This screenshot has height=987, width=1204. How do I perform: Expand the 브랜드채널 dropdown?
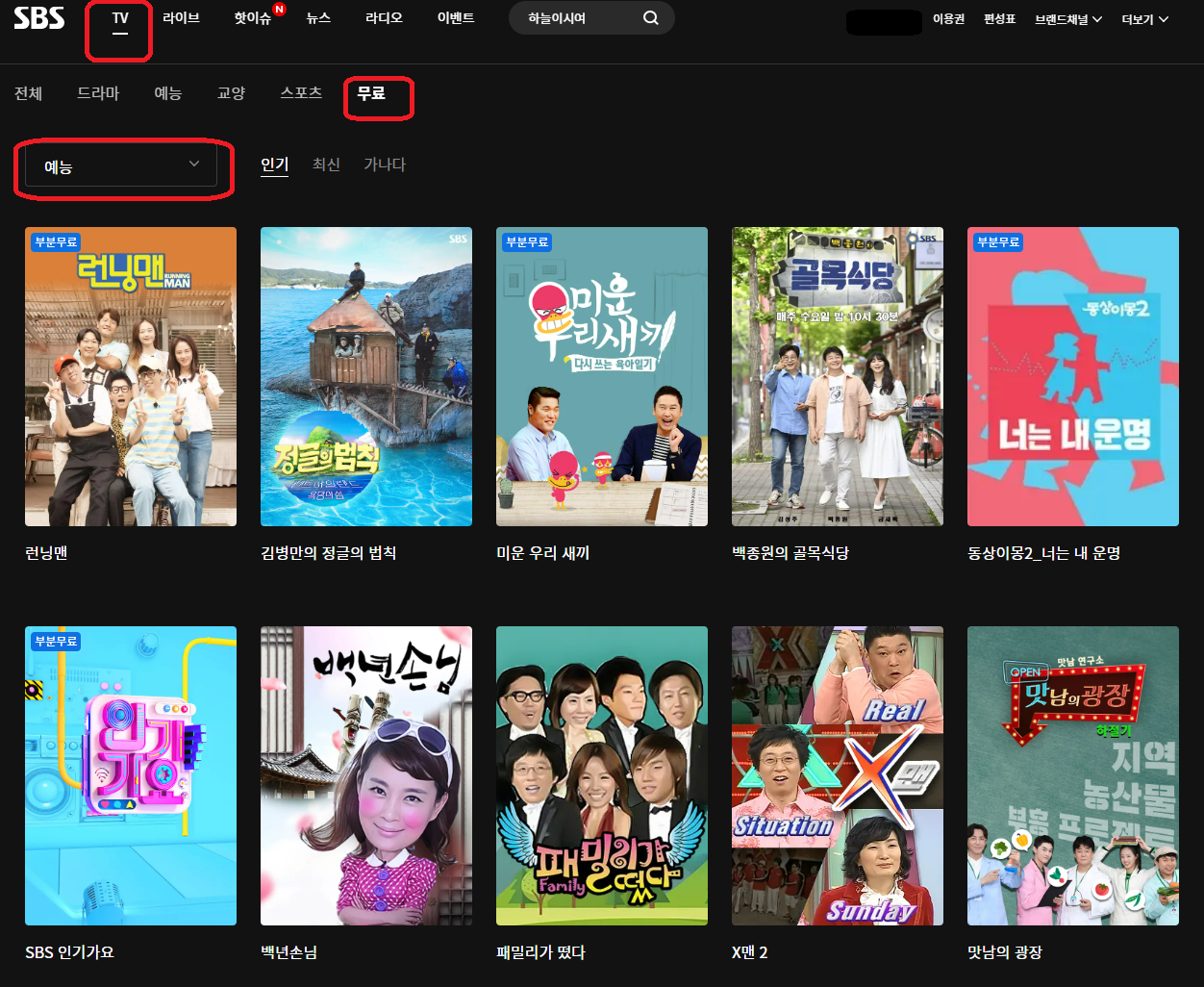(1068, 19)
